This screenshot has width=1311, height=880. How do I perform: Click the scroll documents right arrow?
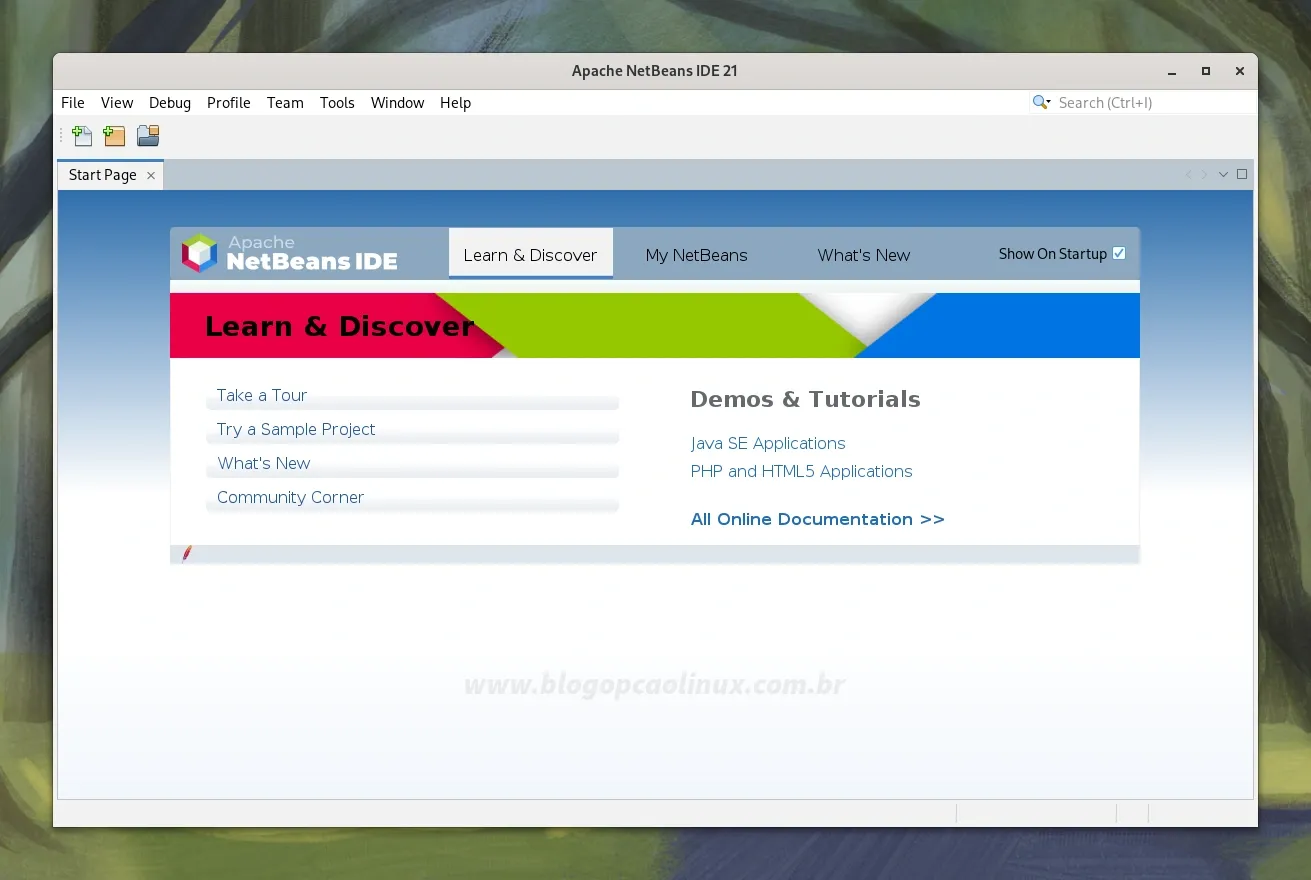[x=1205, y=175]
